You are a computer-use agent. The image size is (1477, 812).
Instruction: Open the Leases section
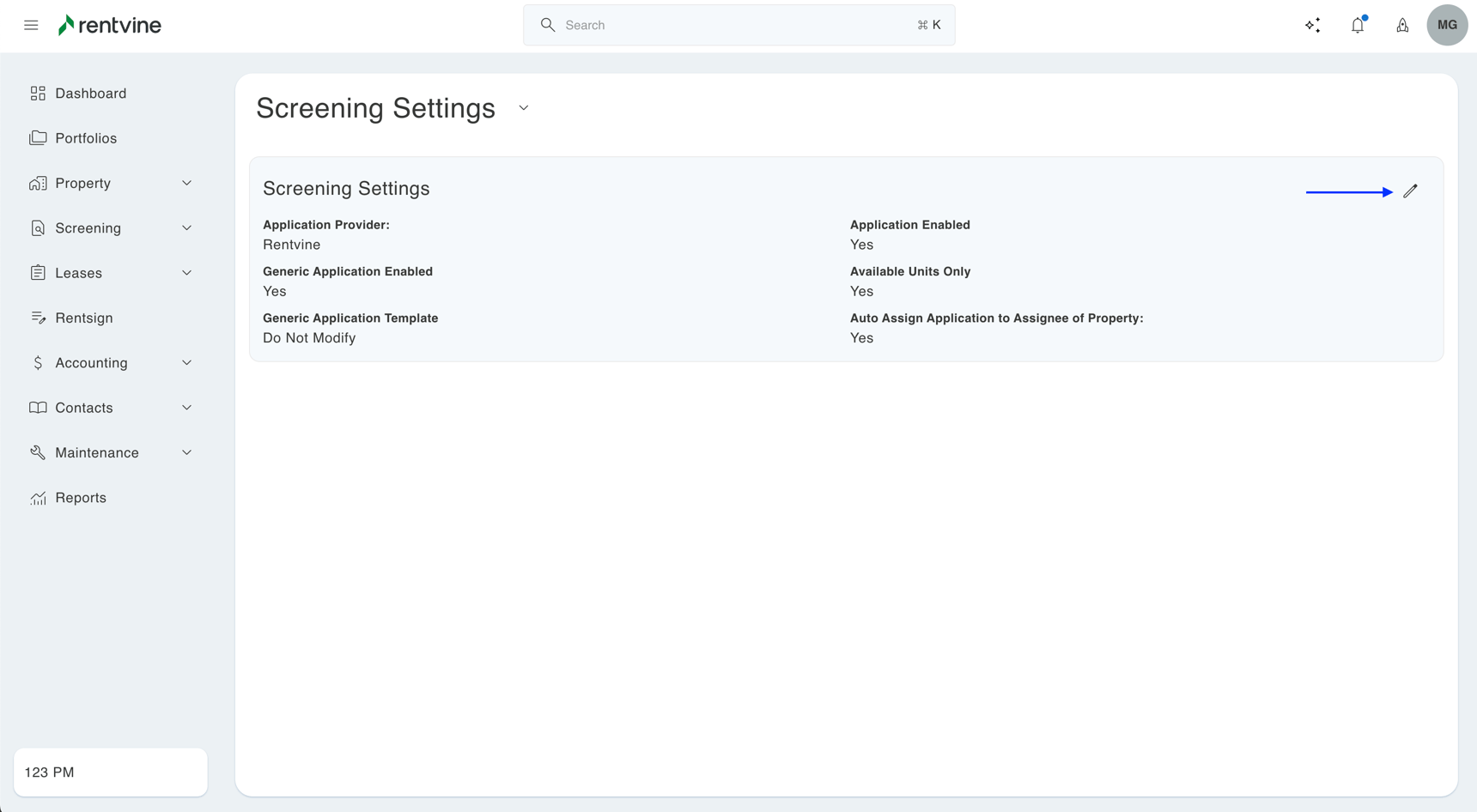click(78, 272)
